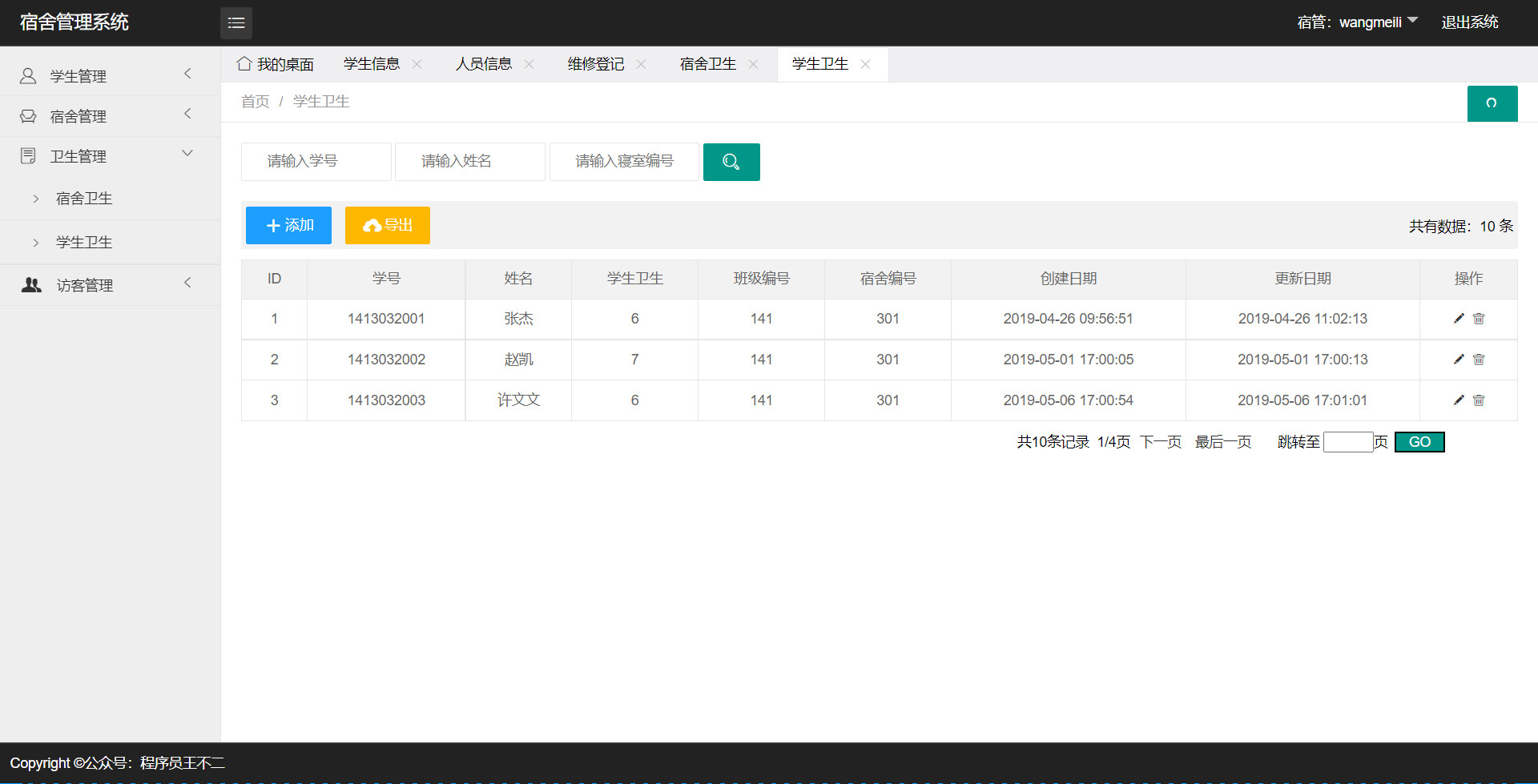The width and height of the screenshot is (1538, 784).
Task: Click the student management person icon in sidebar
Action: 27,75
